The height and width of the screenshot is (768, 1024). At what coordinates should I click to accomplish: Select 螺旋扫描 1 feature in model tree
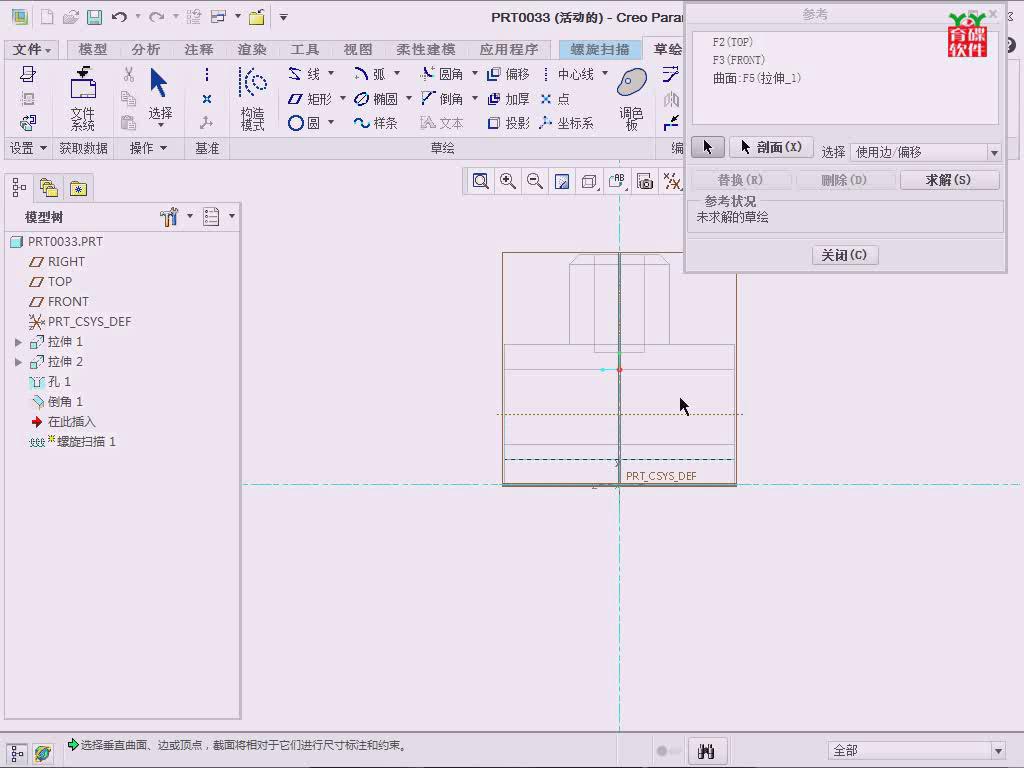(x=72, y=442)
